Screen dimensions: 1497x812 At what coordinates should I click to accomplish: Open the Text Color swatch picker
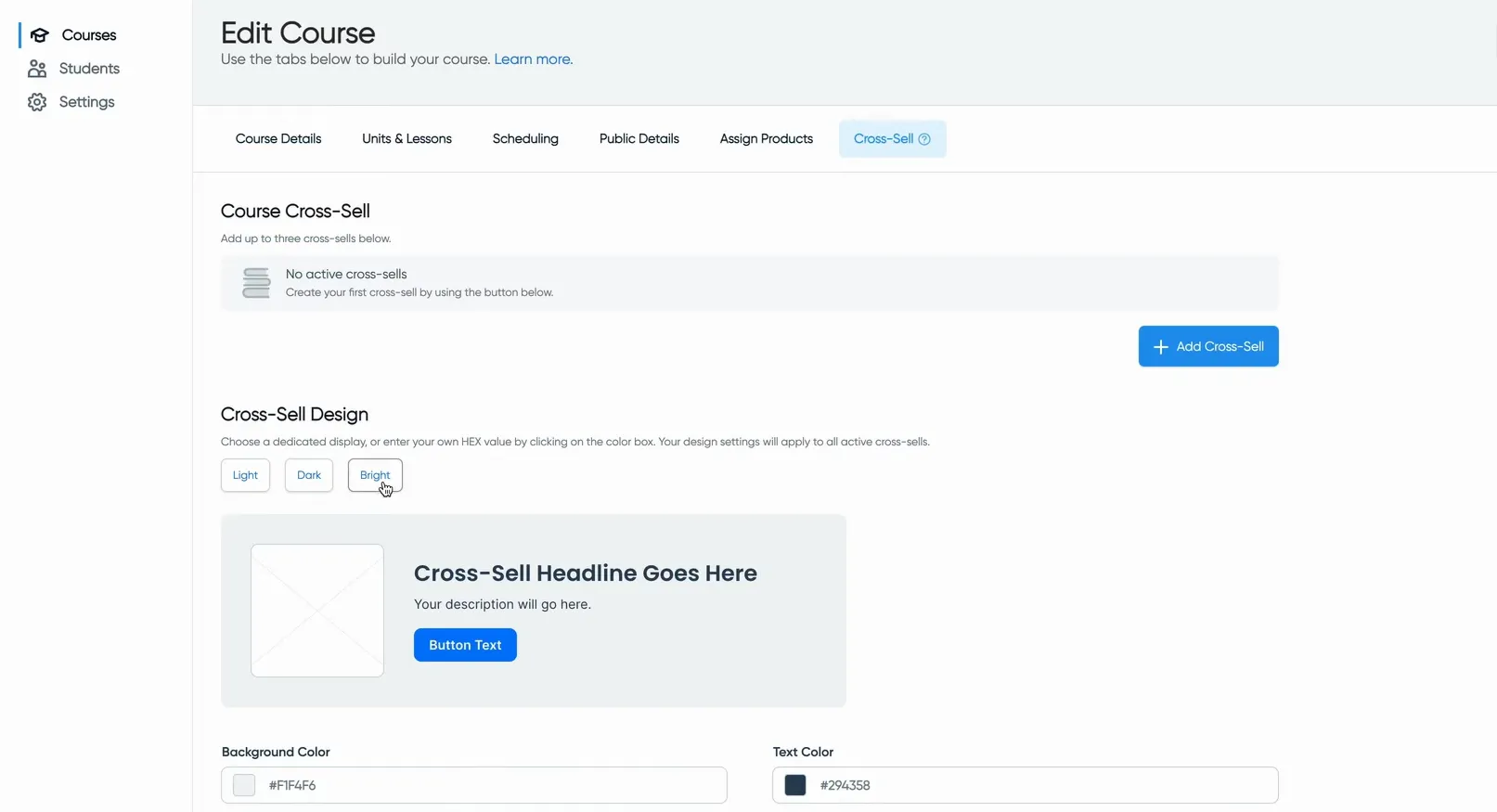pyautogui.click(x=795, y=785)
